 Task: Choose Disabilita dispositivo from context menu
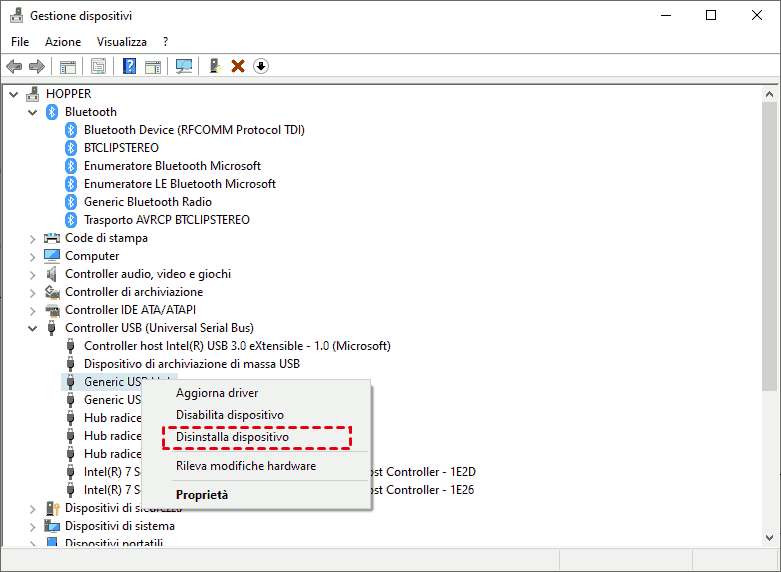tap(257, 415)
